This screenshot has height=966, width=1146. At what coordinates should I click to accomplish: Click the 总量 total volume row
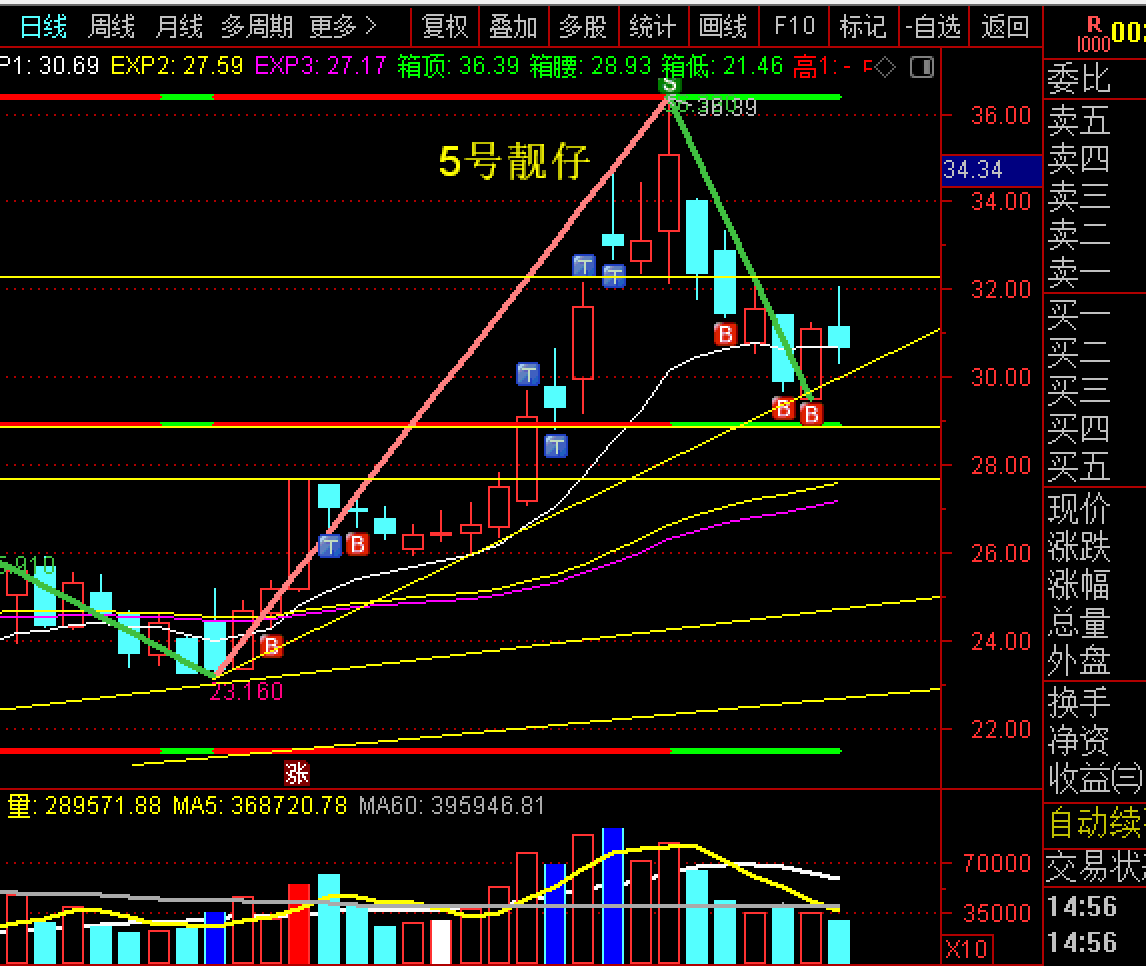pos(1094,623)
